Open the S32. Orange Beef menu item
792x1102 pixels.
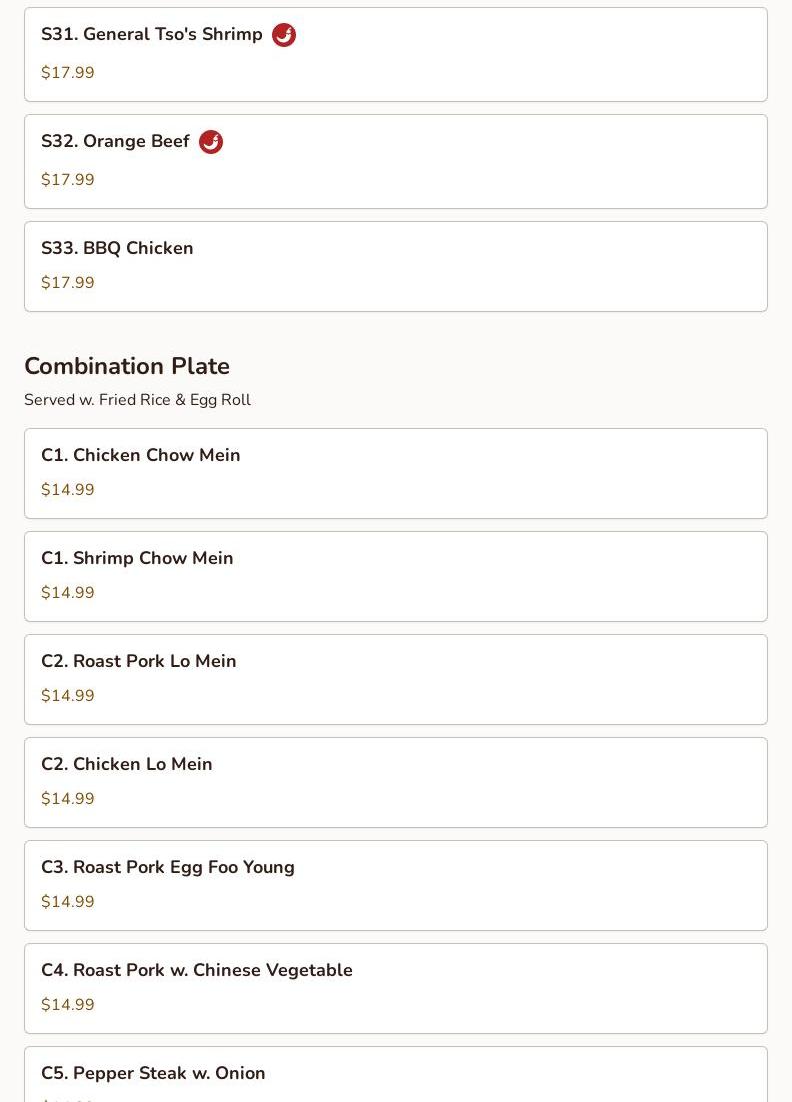115,142
